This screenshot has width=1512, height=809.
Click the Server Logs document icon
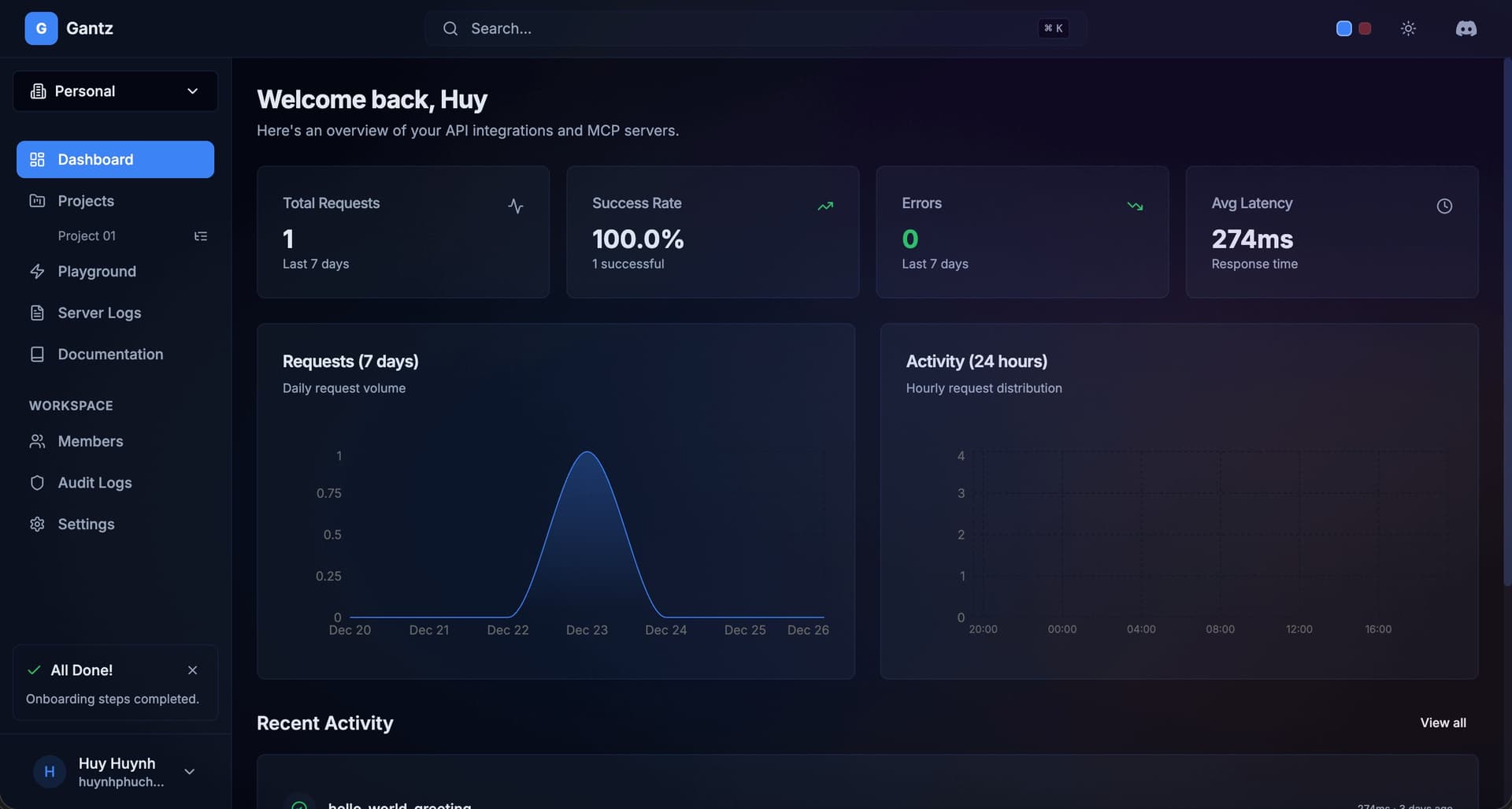(x=37, y=312)
